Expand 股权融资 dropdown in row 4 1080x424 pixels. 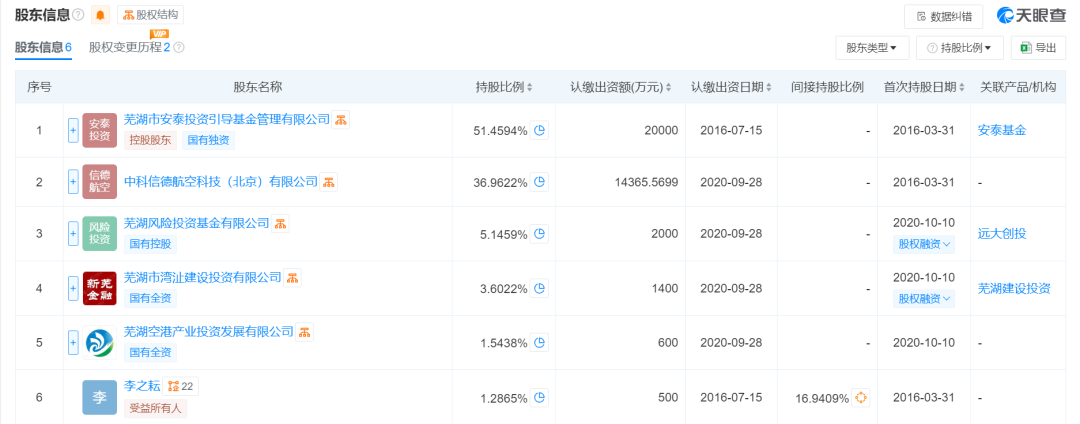[x=924, y=299]
